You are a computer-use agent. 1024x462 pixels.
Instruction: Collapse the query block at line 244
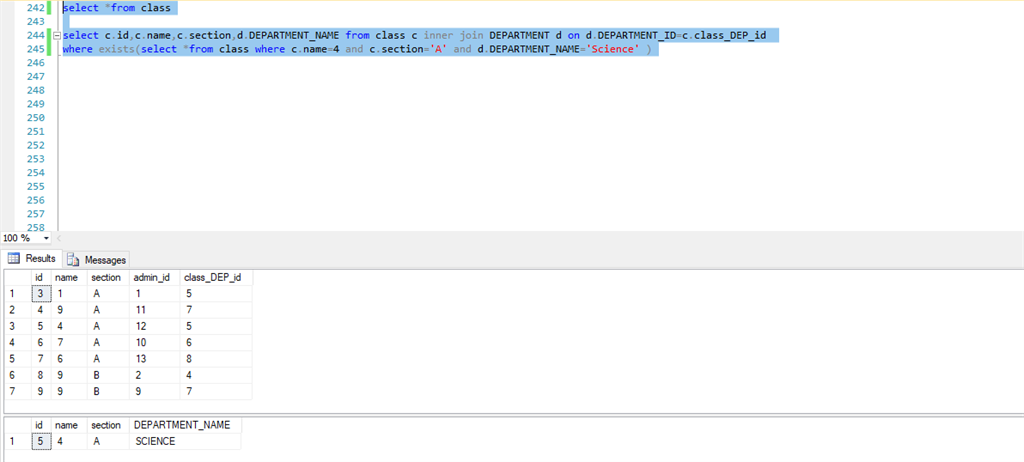pyautogui.click(x=57, y=35)
